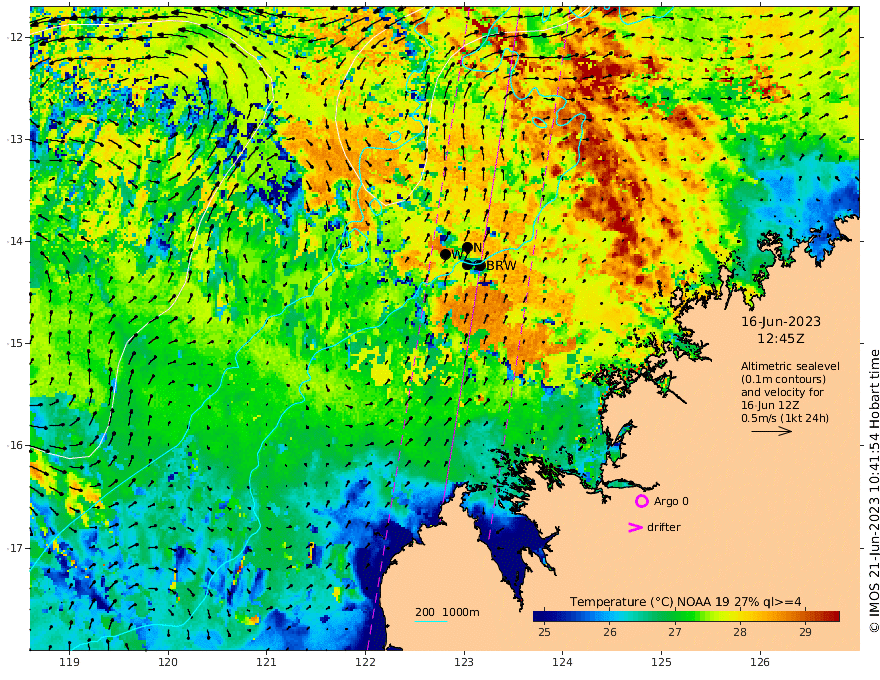This screenshot has height=680, width=880.
Task: Click the longitude axis label 126
Action: point(760,663)
